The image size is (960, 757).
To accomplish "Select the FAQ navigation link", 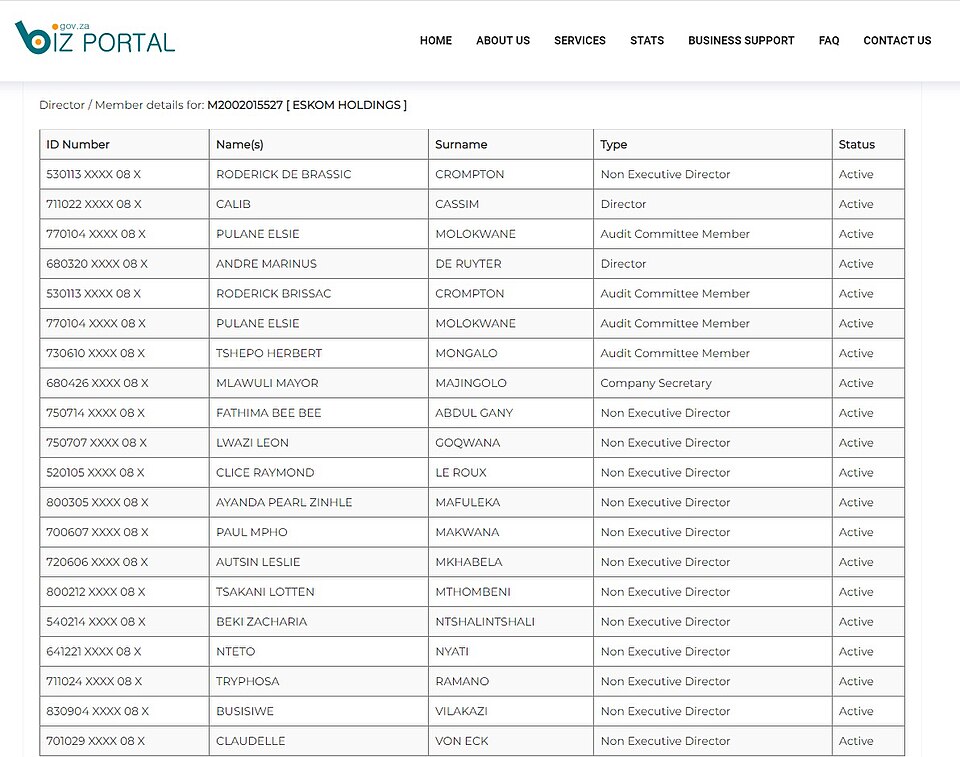I will point(828,41).
